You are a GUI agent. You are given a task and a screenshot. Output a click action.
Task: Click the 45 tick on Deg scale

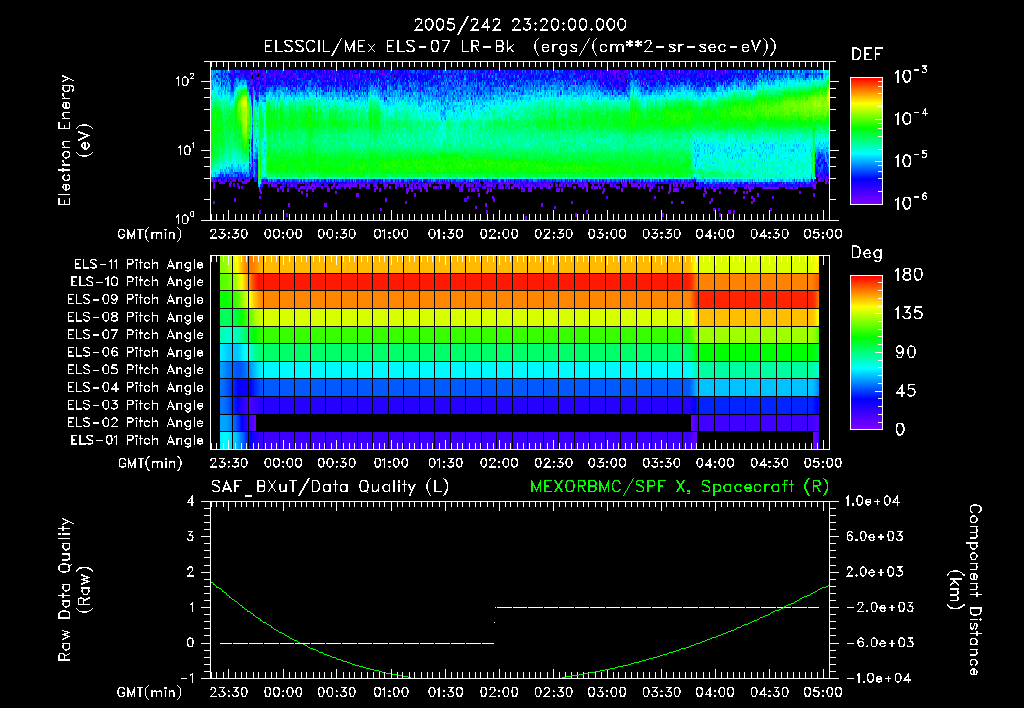pos(906,391)
